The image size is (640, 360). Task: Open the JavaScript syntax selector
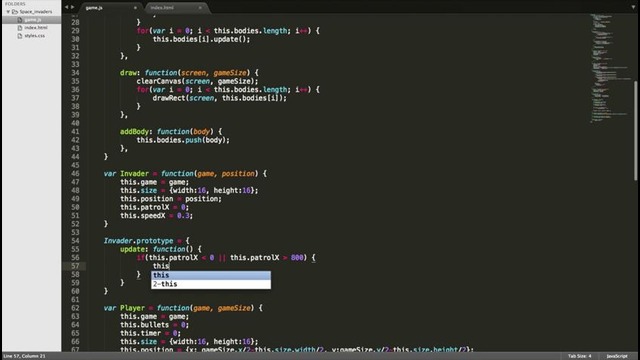(617, 356)
